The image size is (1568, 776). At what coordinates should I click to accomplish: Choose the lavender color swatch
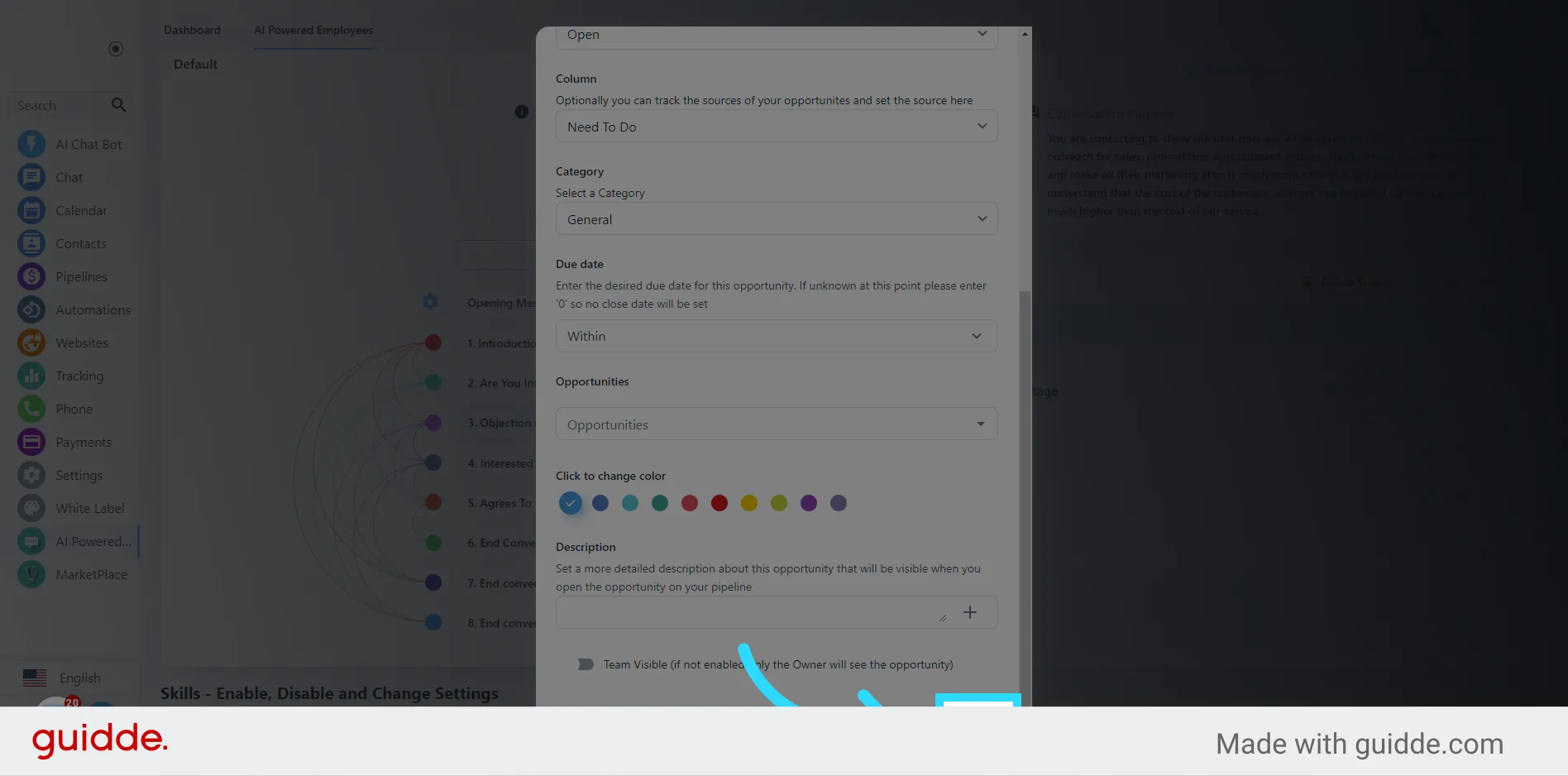click(839, 503)
